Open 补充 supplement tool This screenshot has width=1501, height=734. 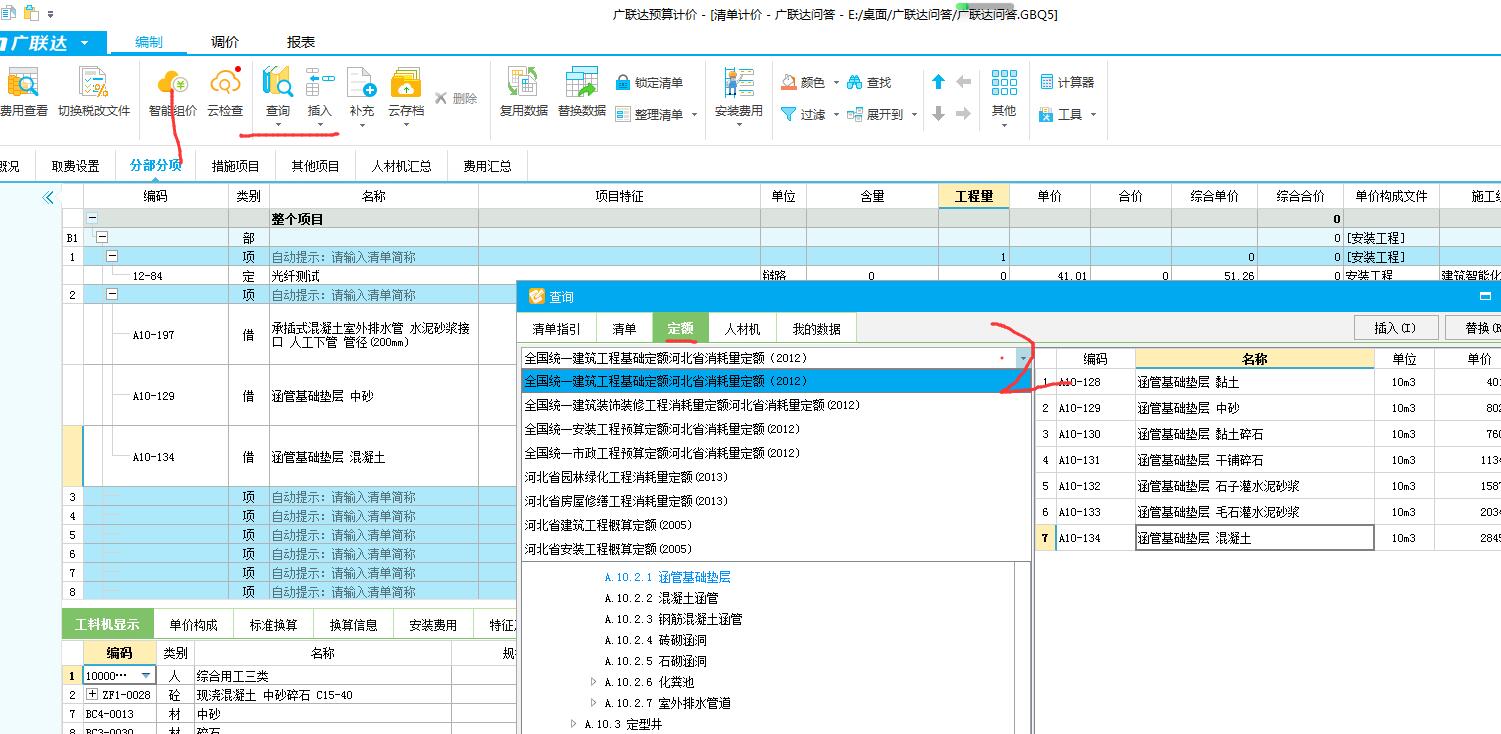362,96
